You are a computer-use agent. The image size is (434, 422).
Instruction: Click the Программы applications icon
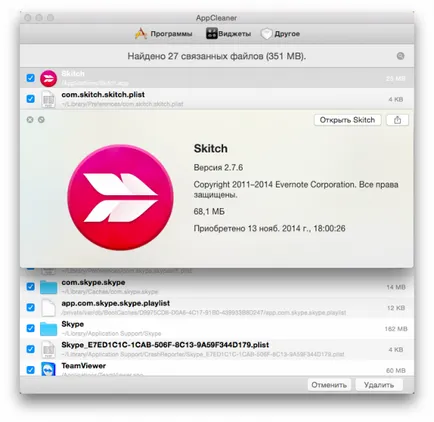click(141, 34)
